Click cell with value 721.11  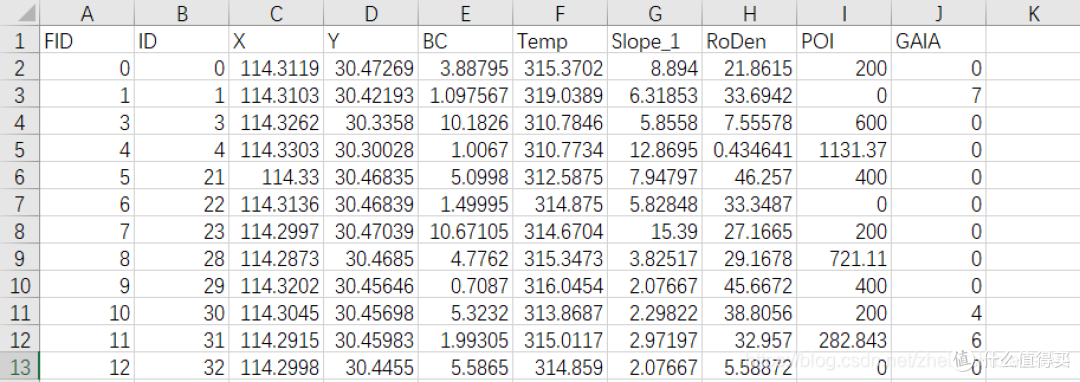point(844,258)
